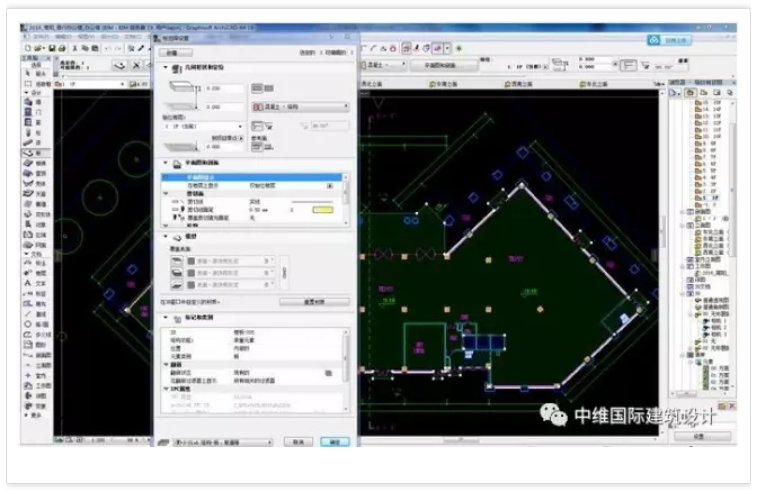The height and width of the screenshot is (490, 757).
Task: Click the Print icon in main toolbar
Action: click(62, 48)
